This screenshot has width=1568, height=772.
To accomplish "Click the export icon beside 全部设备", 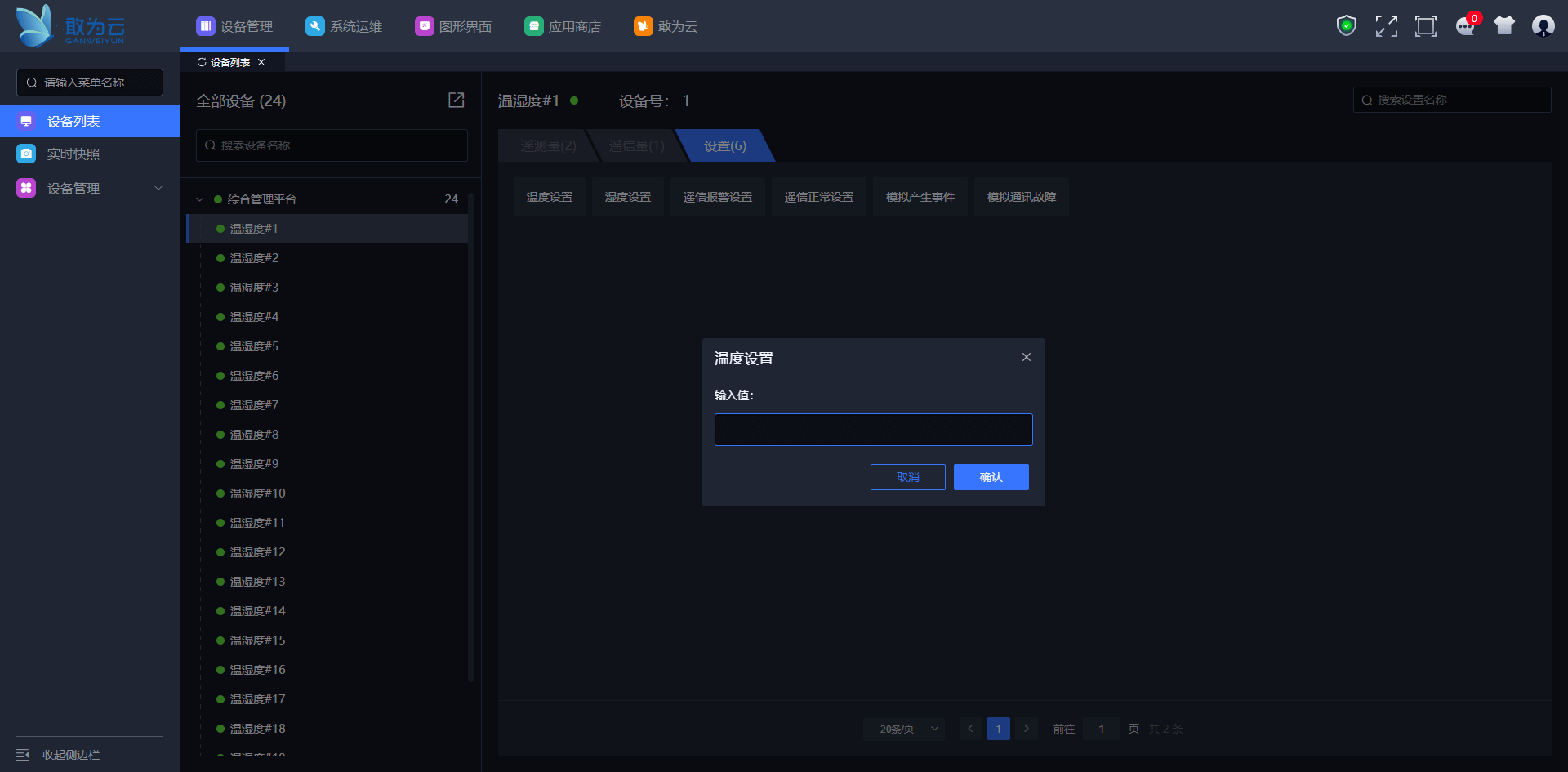I will (456, 100).
